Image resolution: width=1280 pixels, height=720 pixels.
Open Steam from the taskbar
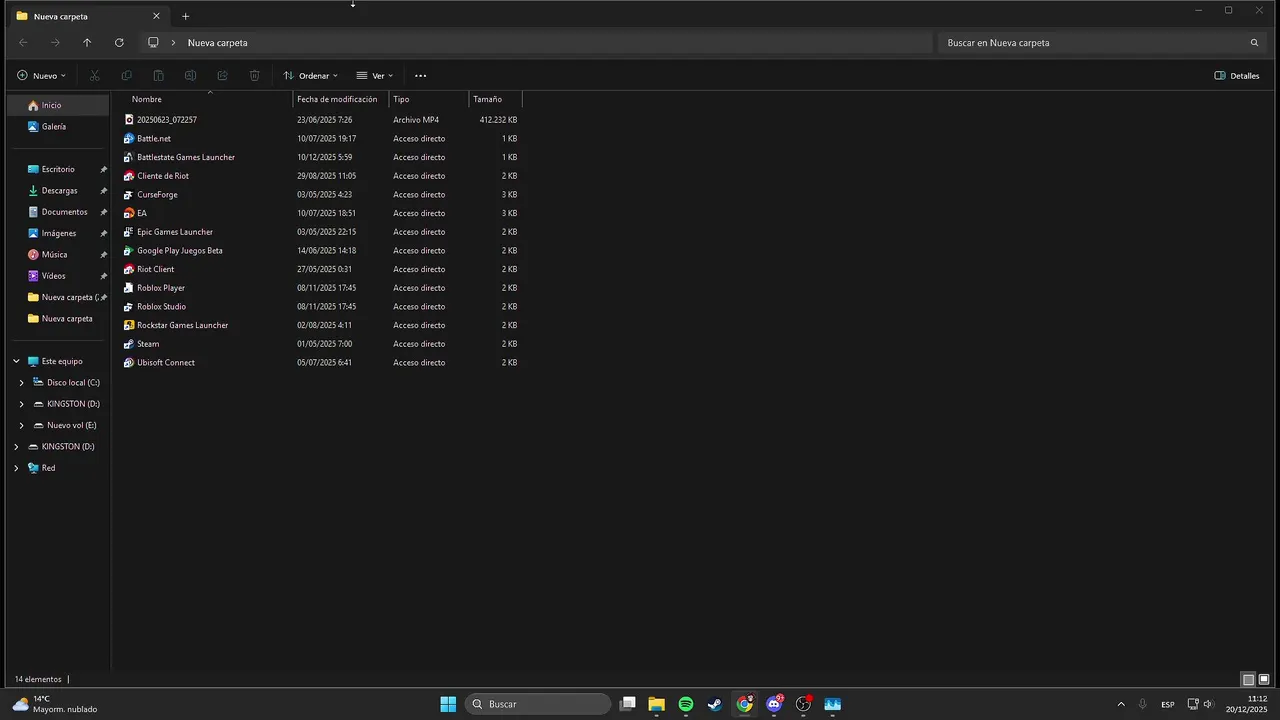(x=715, y=704)
